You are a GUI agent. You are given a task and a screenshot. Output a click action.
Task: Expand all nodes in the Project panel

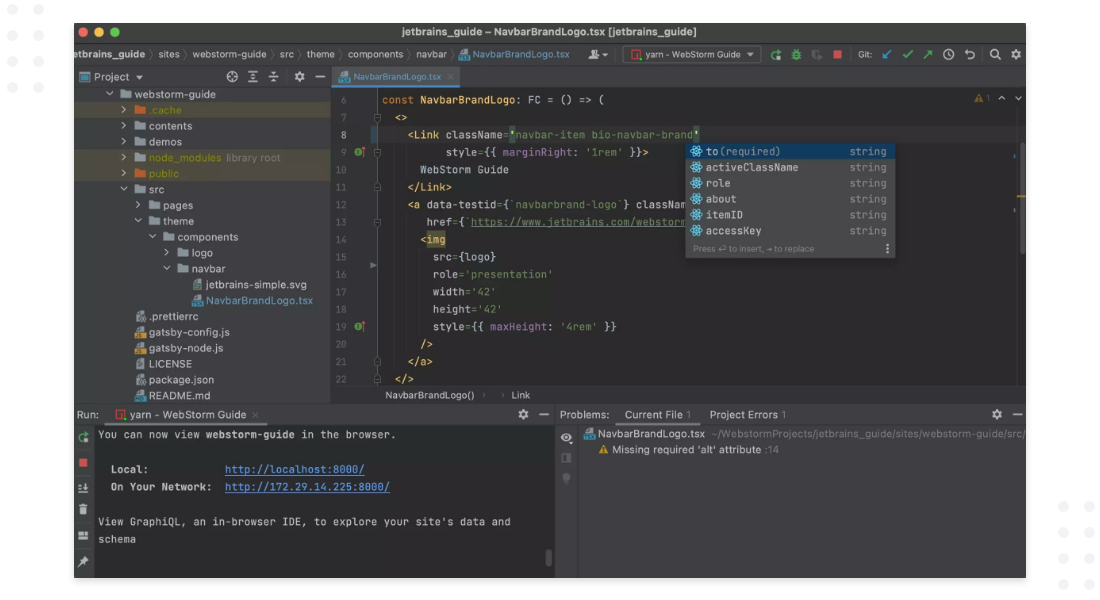pyautogui.click(x=253, y=76)
